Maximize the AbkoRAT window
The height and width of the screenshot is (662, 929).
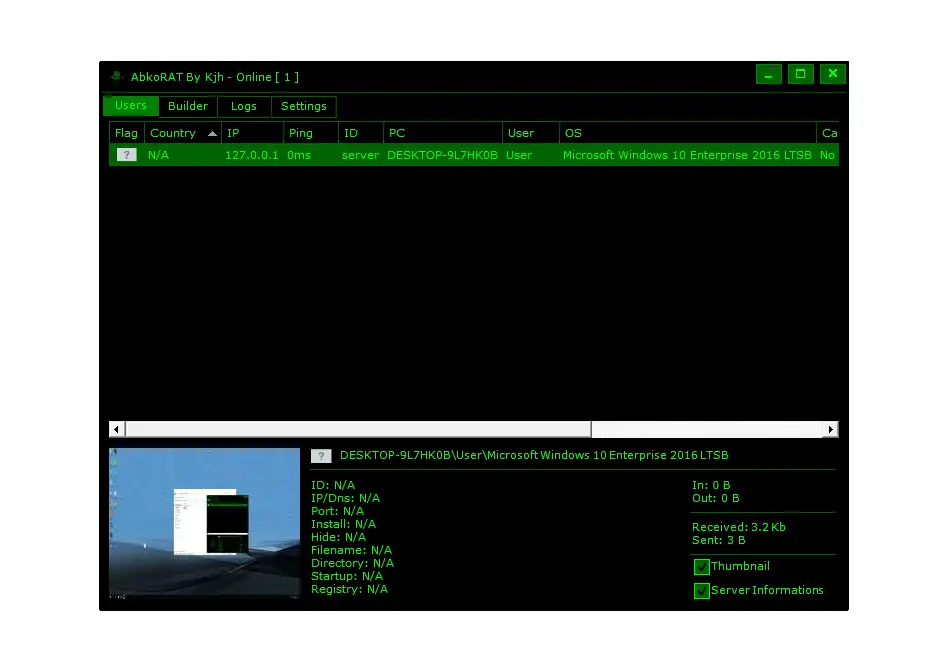(800, 74)
